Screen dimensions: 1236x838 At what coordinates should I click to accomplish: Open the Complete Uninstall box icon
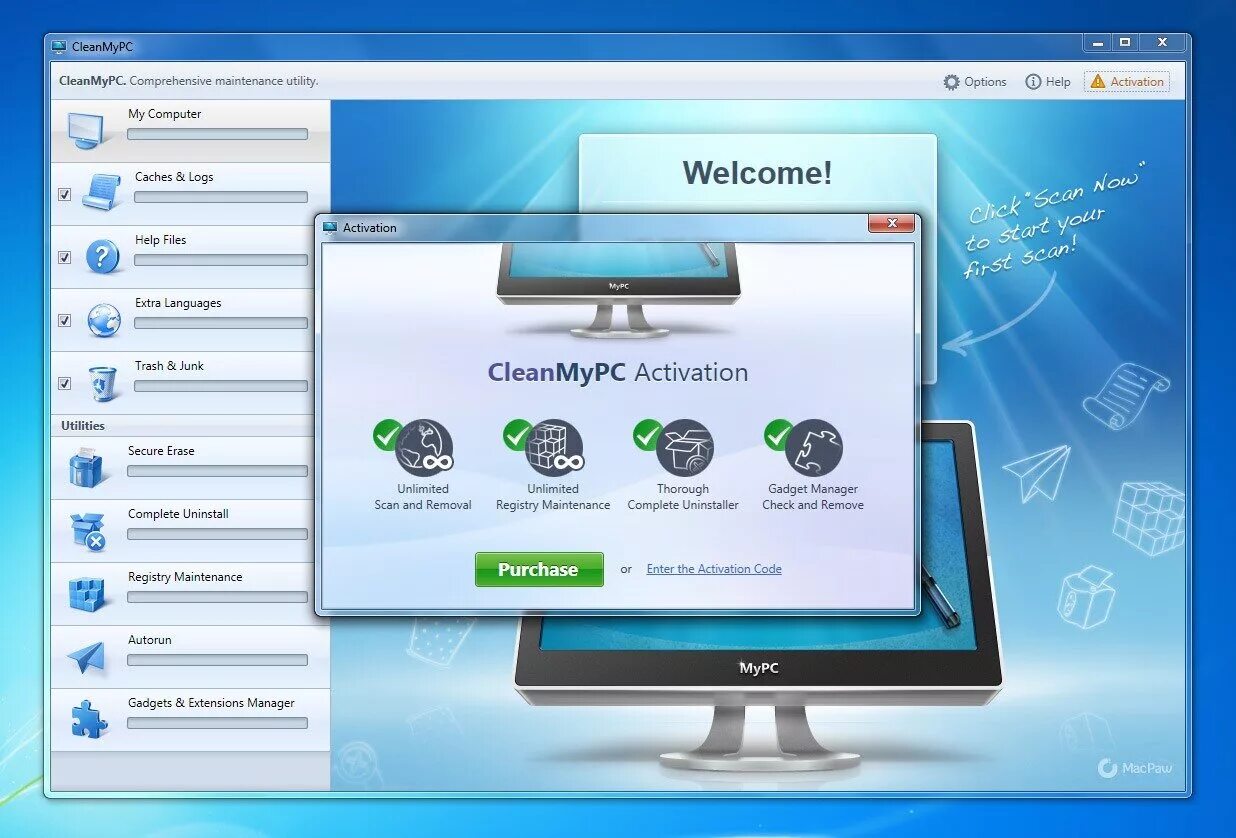pyautogui.click(x=87, y=531)
